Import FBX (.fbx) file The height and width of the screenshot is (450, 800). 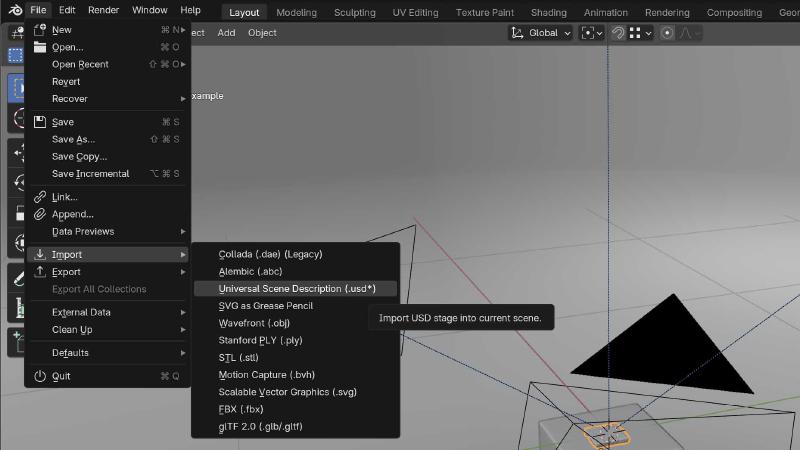coord(295,409)
